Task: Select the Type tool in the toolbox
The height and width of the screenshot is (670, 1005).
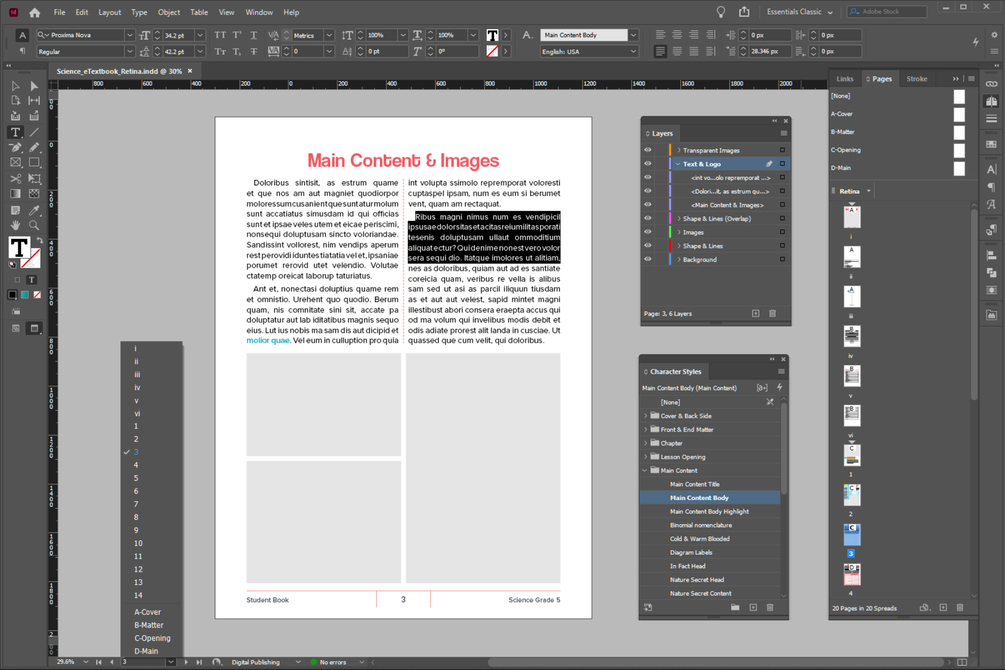Action: [15, 132]
